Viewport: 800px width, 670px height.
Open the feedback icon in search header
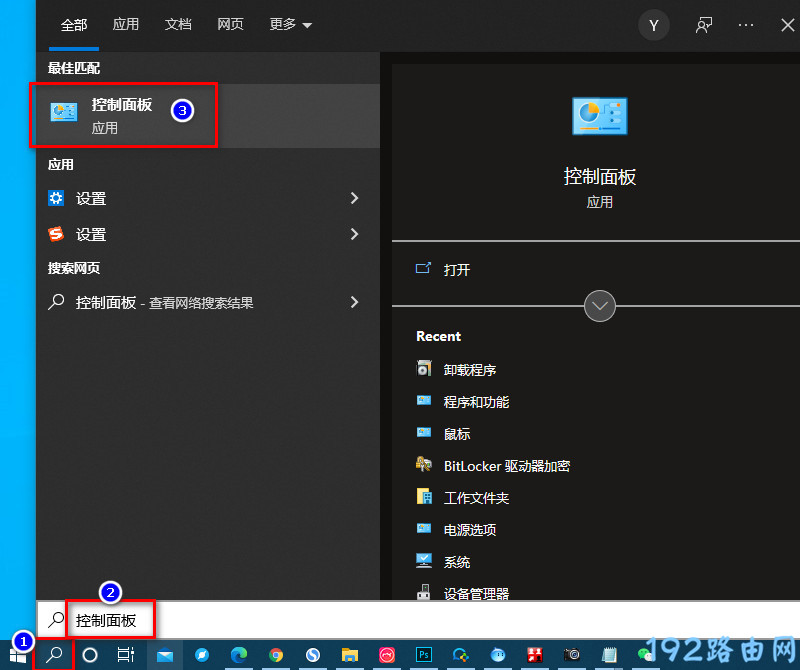[704, 25]
